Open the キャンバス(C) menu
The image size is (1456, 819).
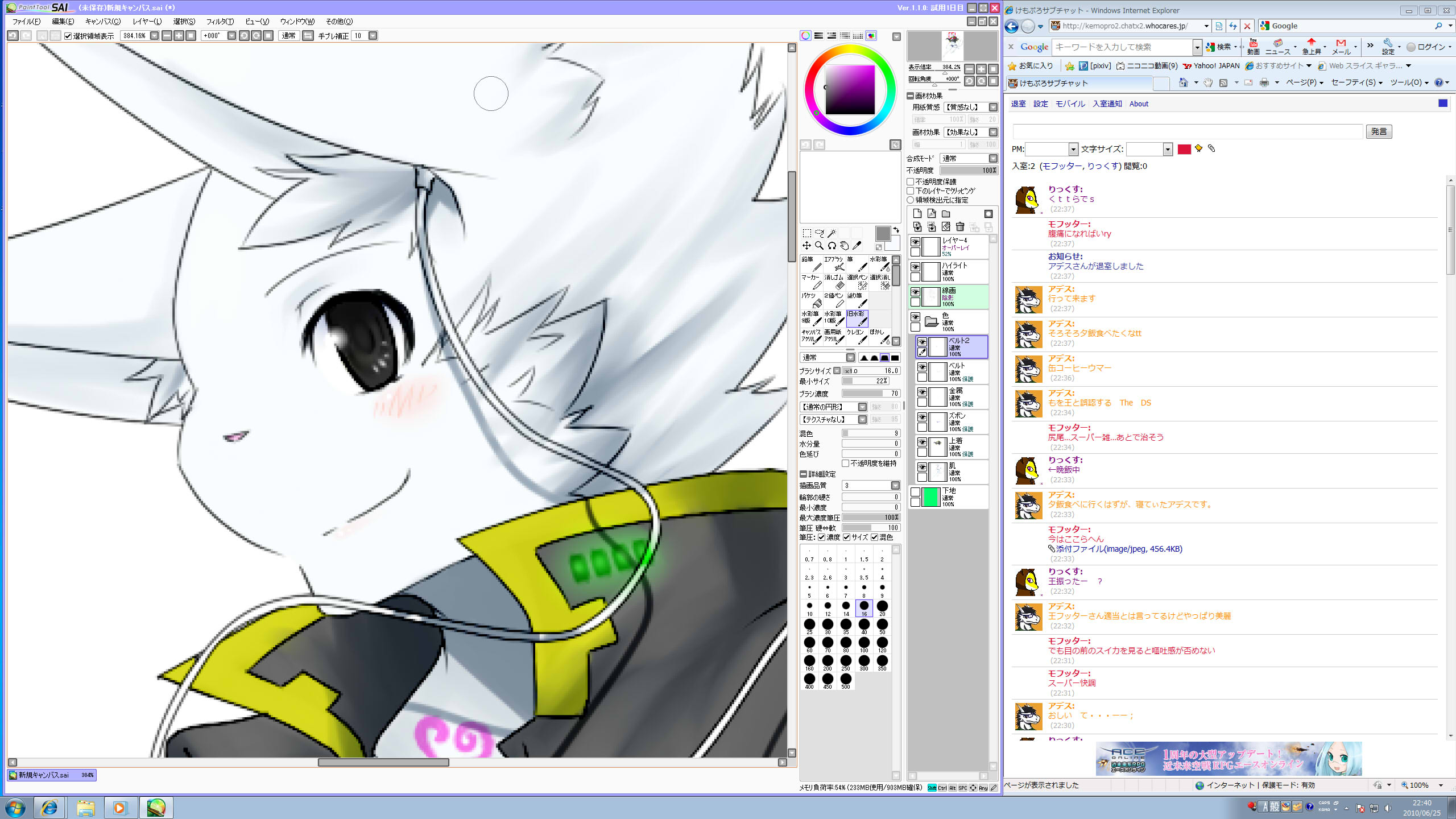pyautogui.click(x=103, y=22)
